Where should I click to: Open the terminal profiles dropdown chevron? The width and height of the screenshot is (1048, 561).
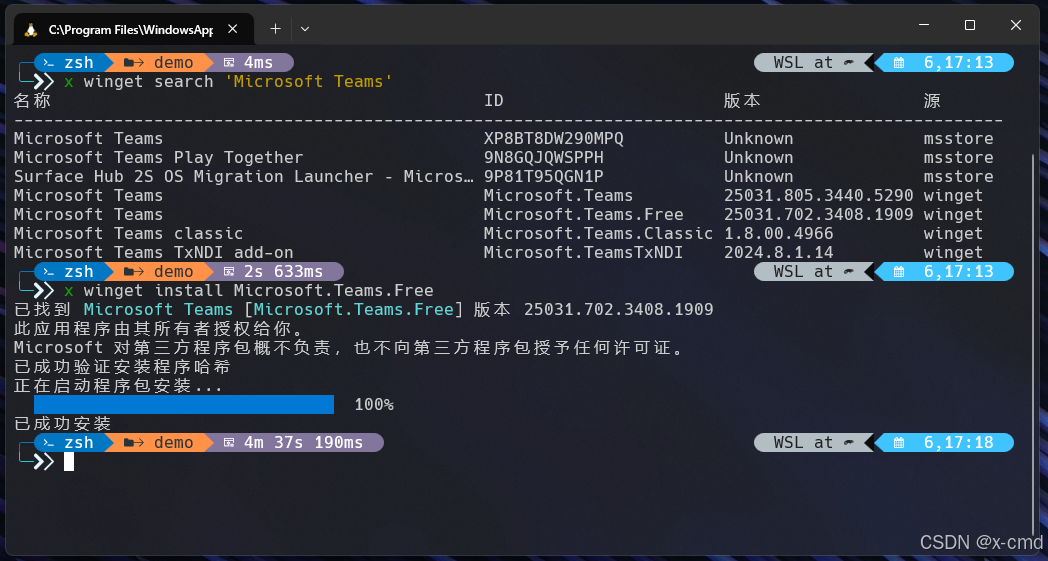[x=305, y=29]
